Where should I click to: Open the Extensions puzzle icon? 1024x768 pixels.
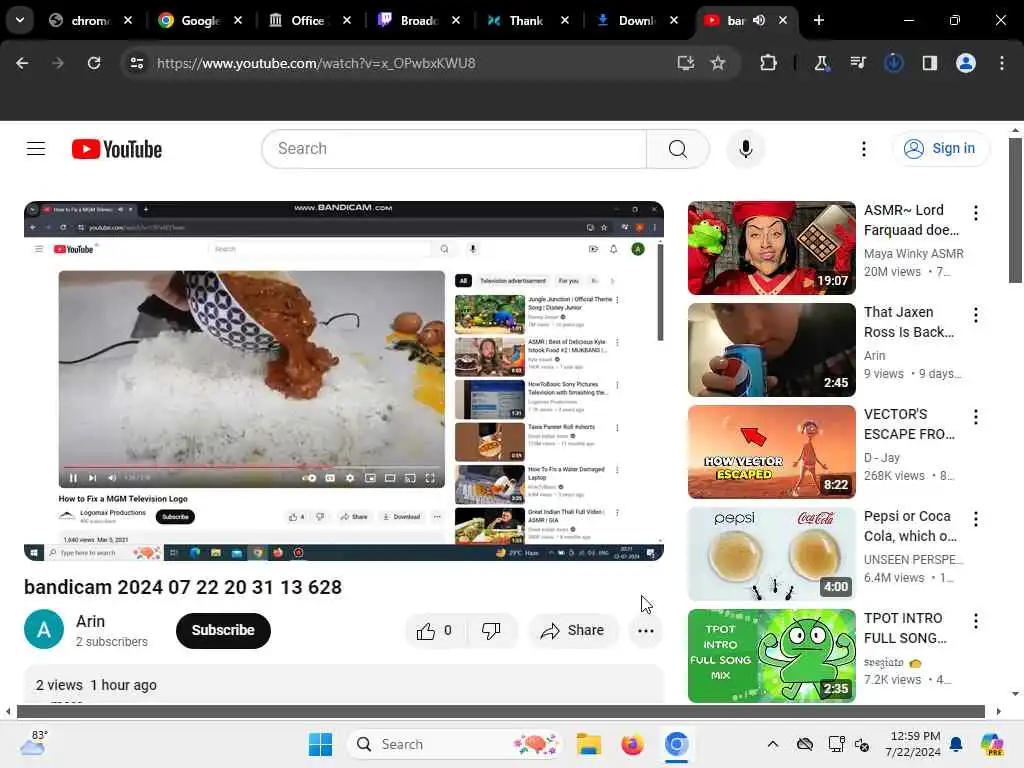coord(768,63)
